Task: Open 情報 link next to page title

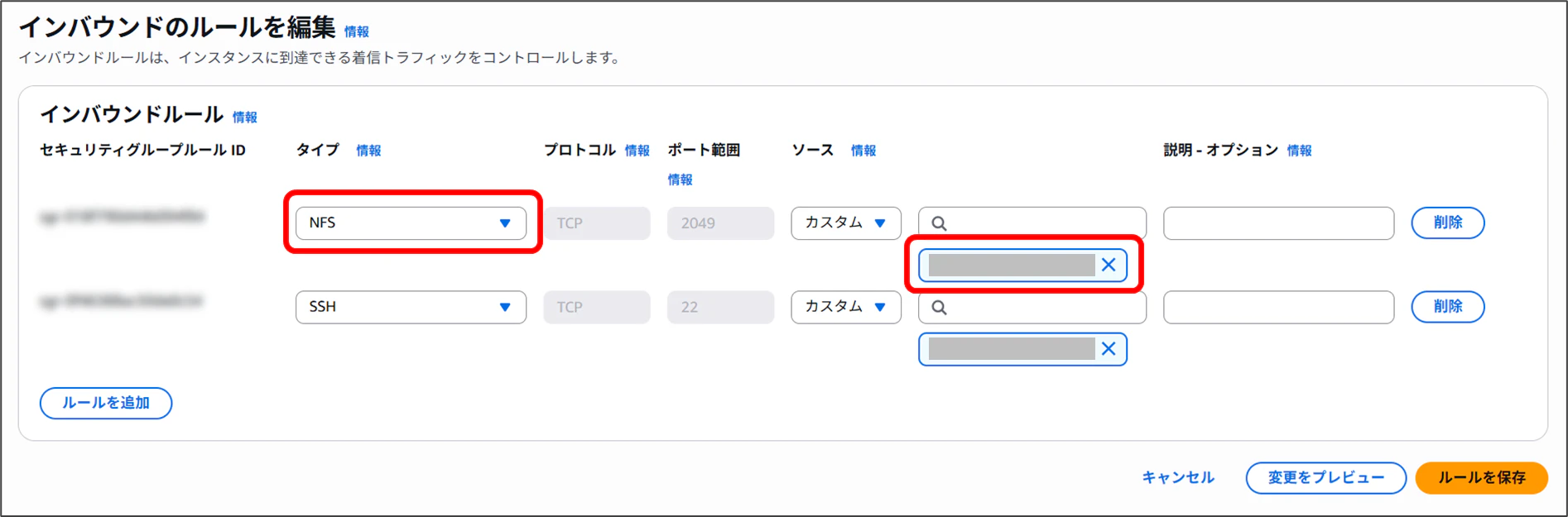Action: coord(357,31)
